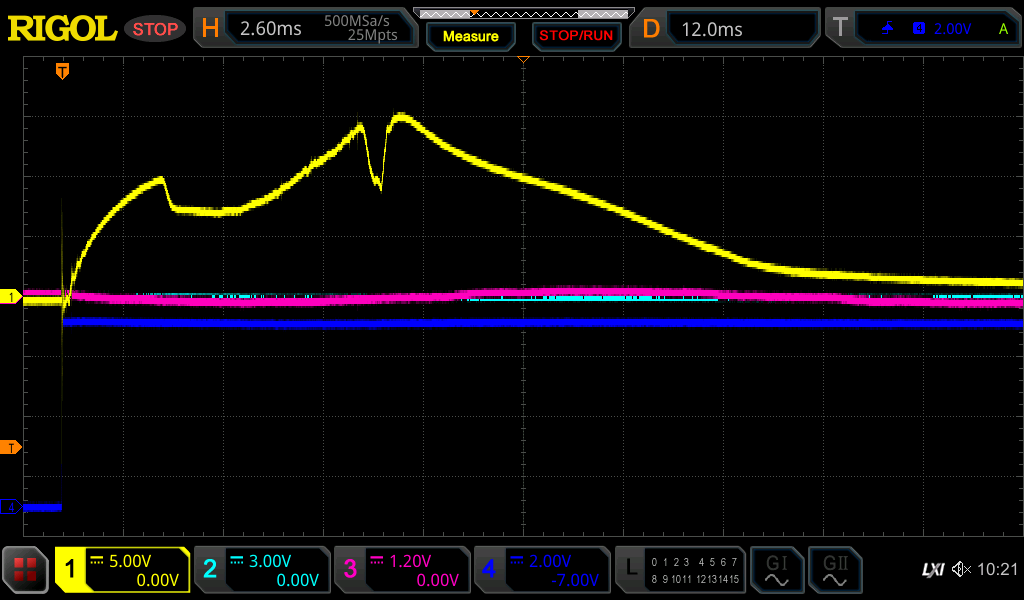Open the logic analyzer L digital channels panel
Image resolution: width=1024 pixels, height=600 pixels.
coord(680,570)
